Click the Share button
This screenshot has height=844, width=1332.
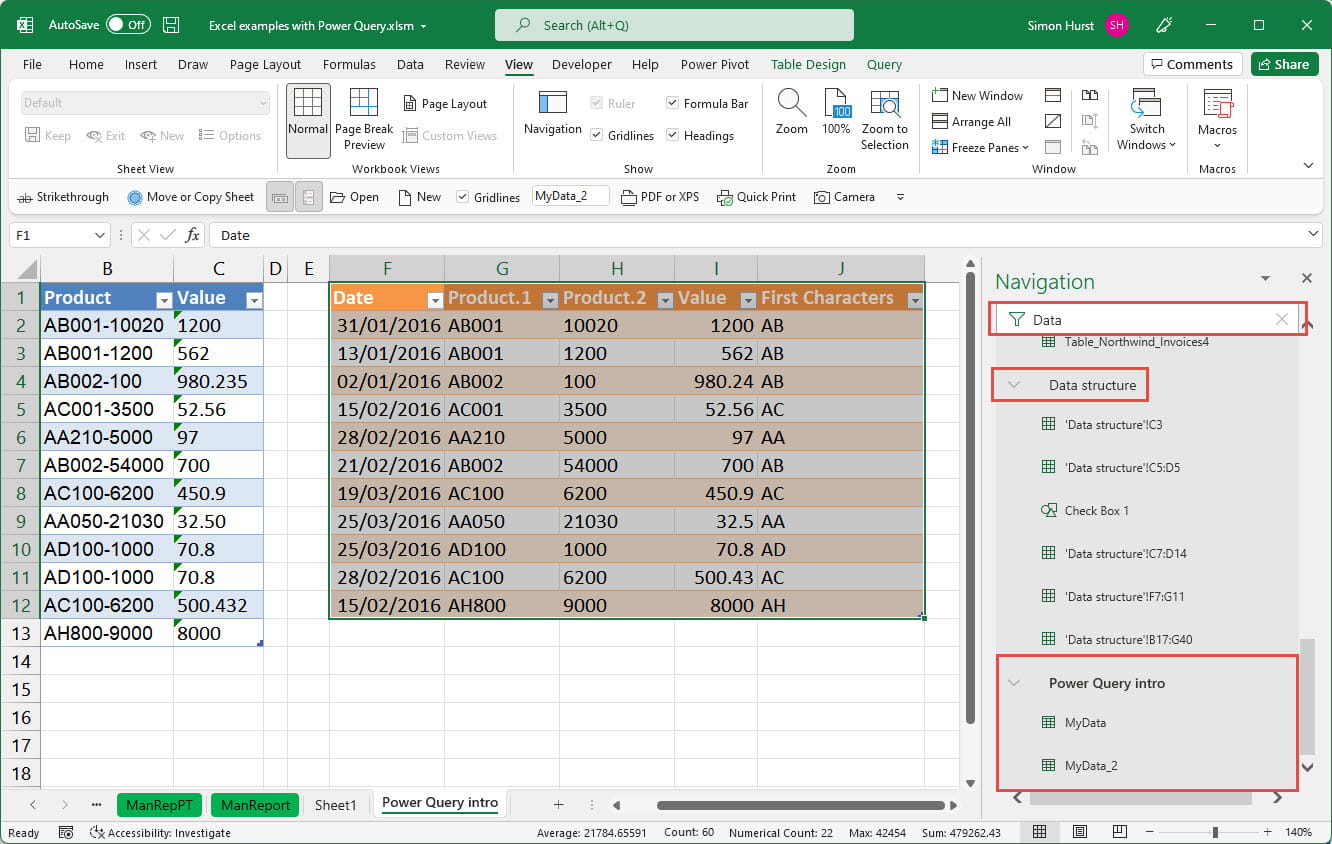(x=1283, y=64)
